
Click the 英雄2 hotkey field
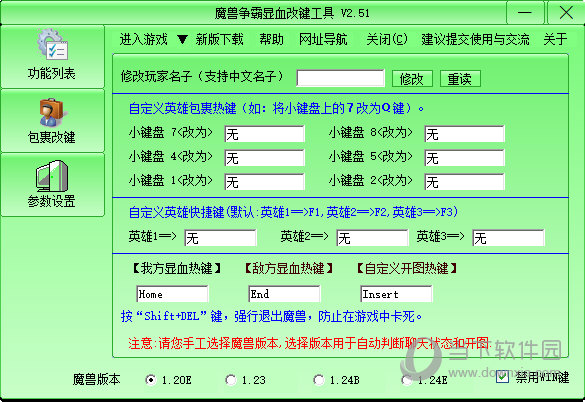pos(372,238)
